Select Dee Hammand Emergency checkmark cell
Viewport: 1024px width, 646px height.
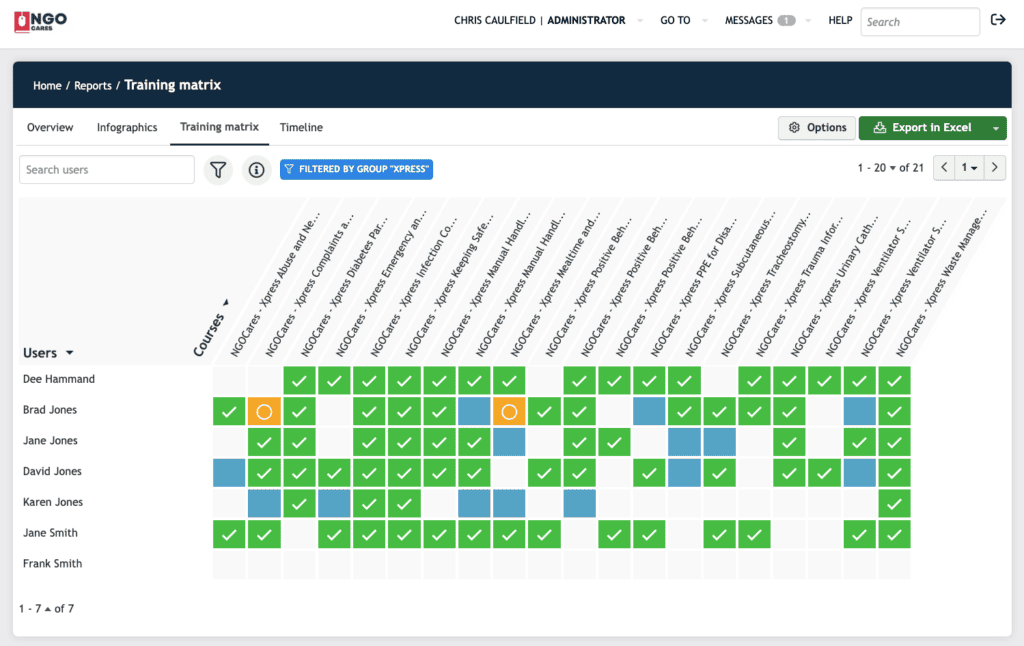(x=334, y=381)
